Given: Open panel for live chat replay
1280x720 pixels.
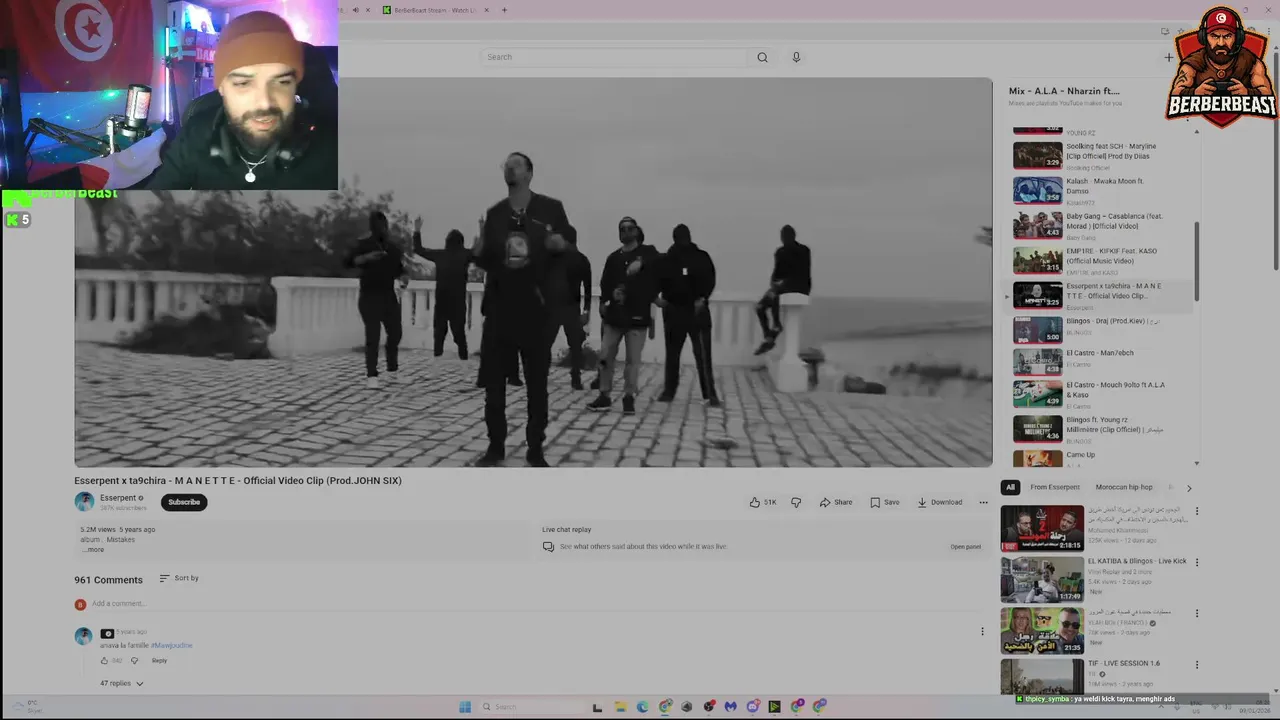Looking at the screenshot, I should 965,547.
